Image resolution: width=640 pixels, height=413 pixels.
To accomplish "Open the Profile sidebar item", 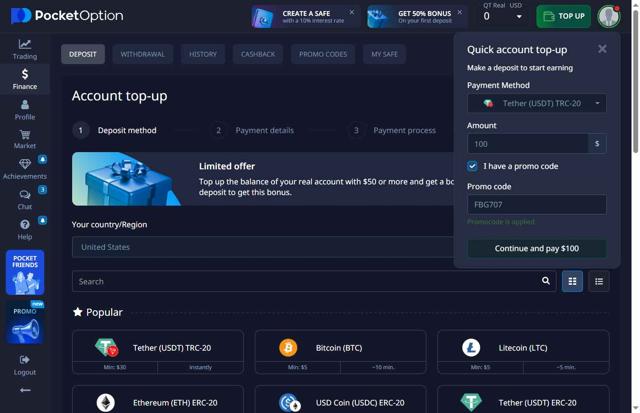I will point(24,109).
